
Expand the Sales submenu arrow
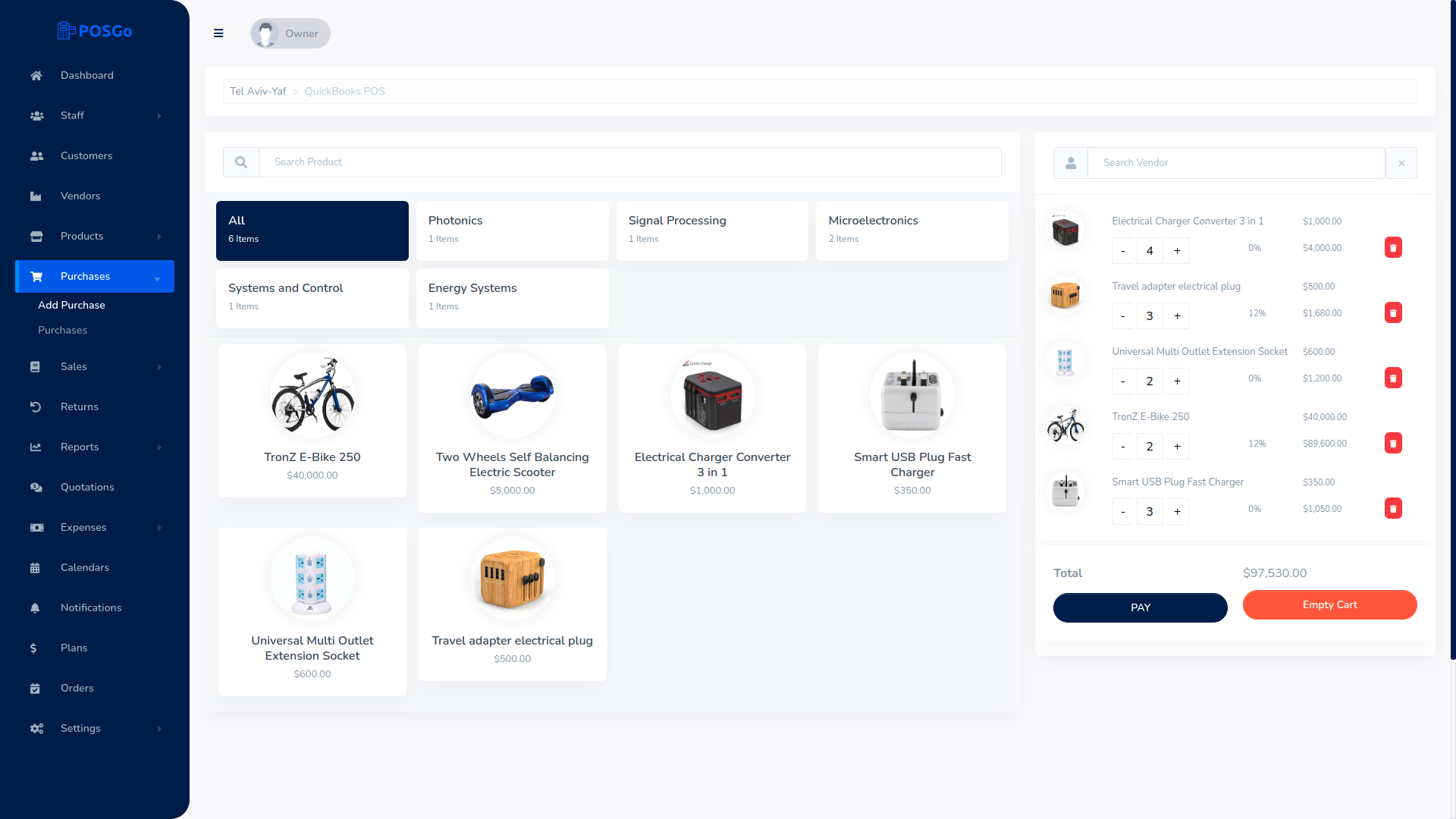click(x=159, y=367)
